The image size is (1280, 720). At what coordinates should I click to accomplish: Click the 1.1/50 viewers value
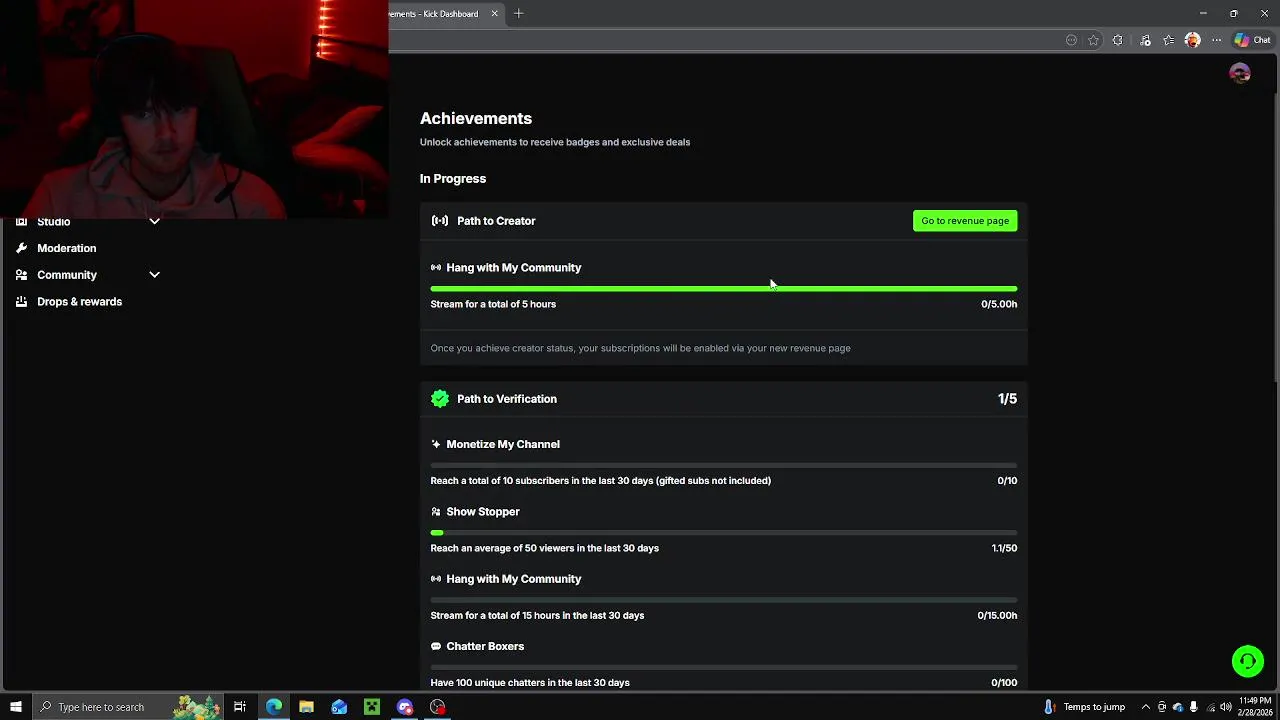(x=1004, y=548)
